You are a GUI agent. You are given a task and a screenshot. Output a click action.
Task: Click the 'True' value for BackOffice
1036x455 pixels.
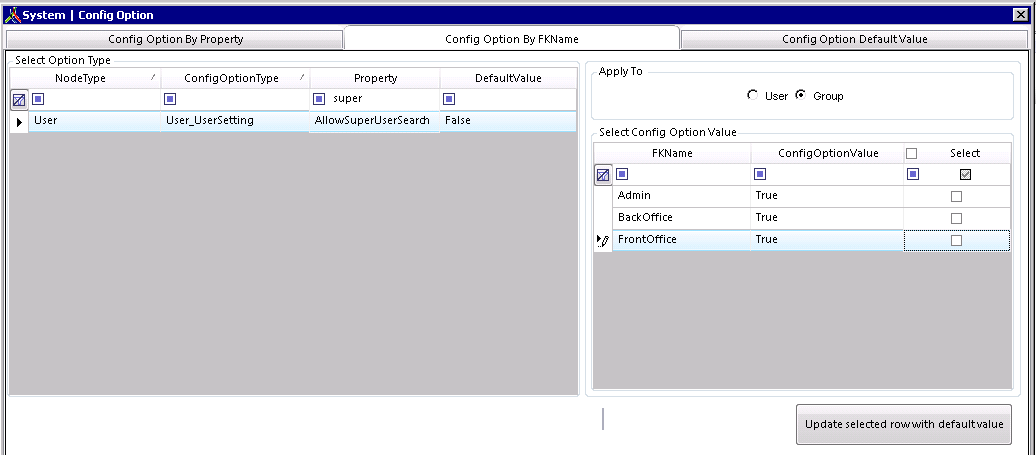tap(827, 218)
